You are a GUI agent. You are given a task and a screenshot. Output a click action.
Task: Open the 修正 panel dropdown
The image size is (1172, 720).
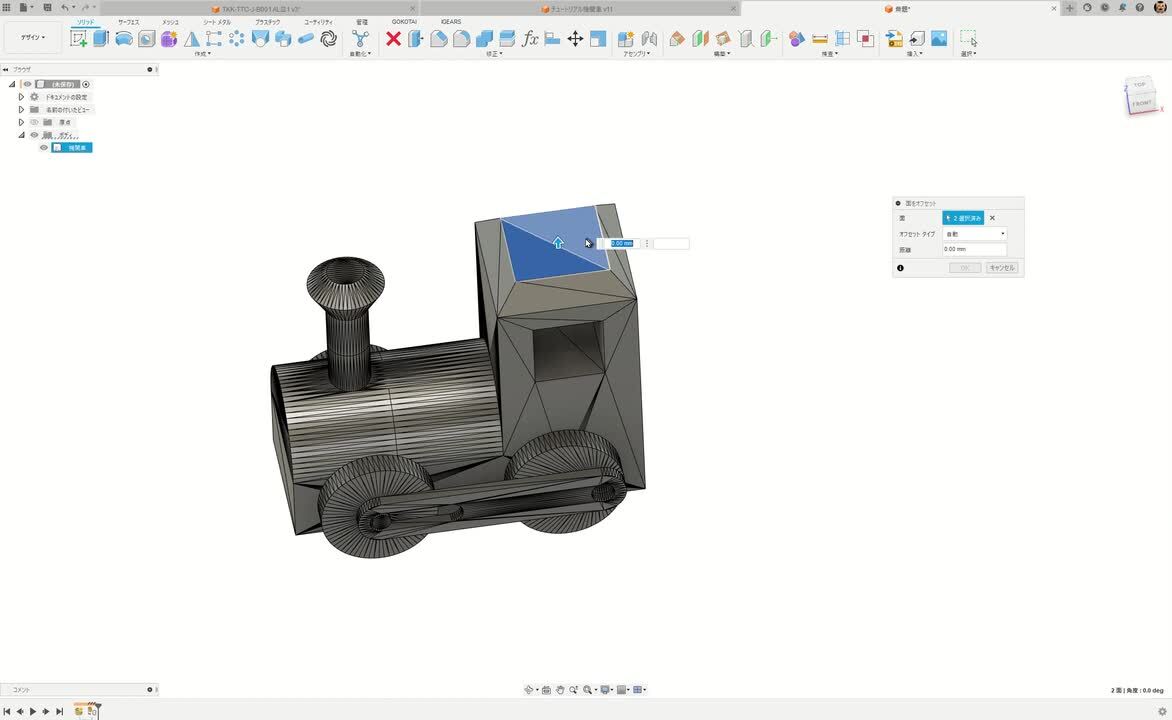(494, 54)
